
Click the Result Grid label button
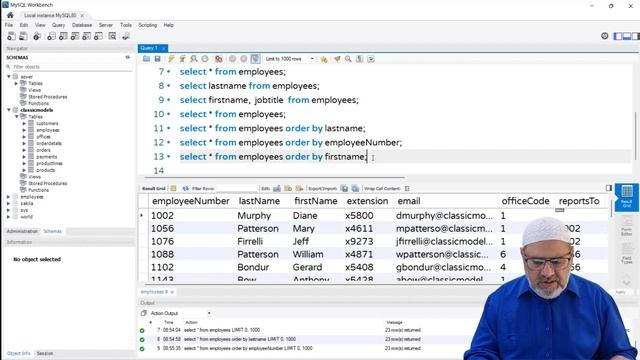(153, 188)
